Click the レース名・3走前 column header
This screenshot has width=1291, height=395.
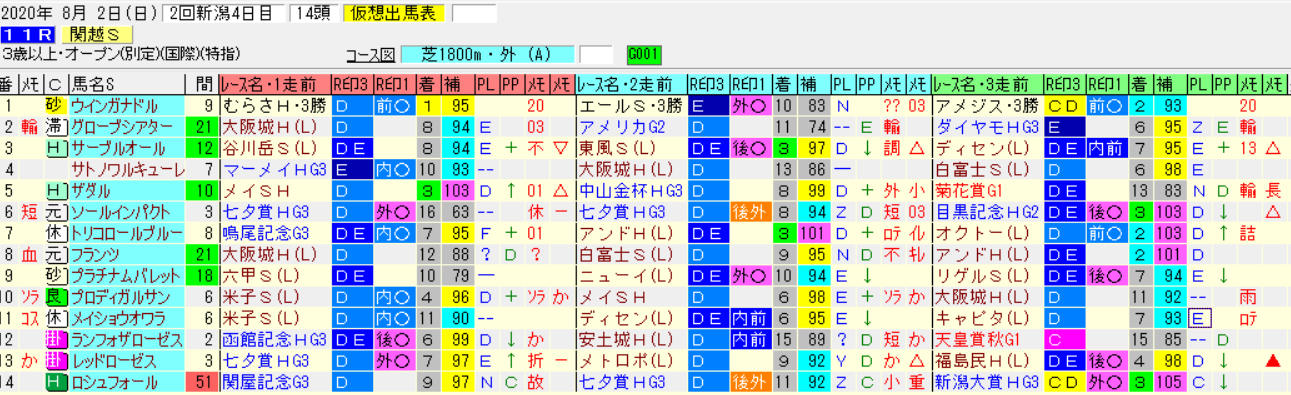988,84
